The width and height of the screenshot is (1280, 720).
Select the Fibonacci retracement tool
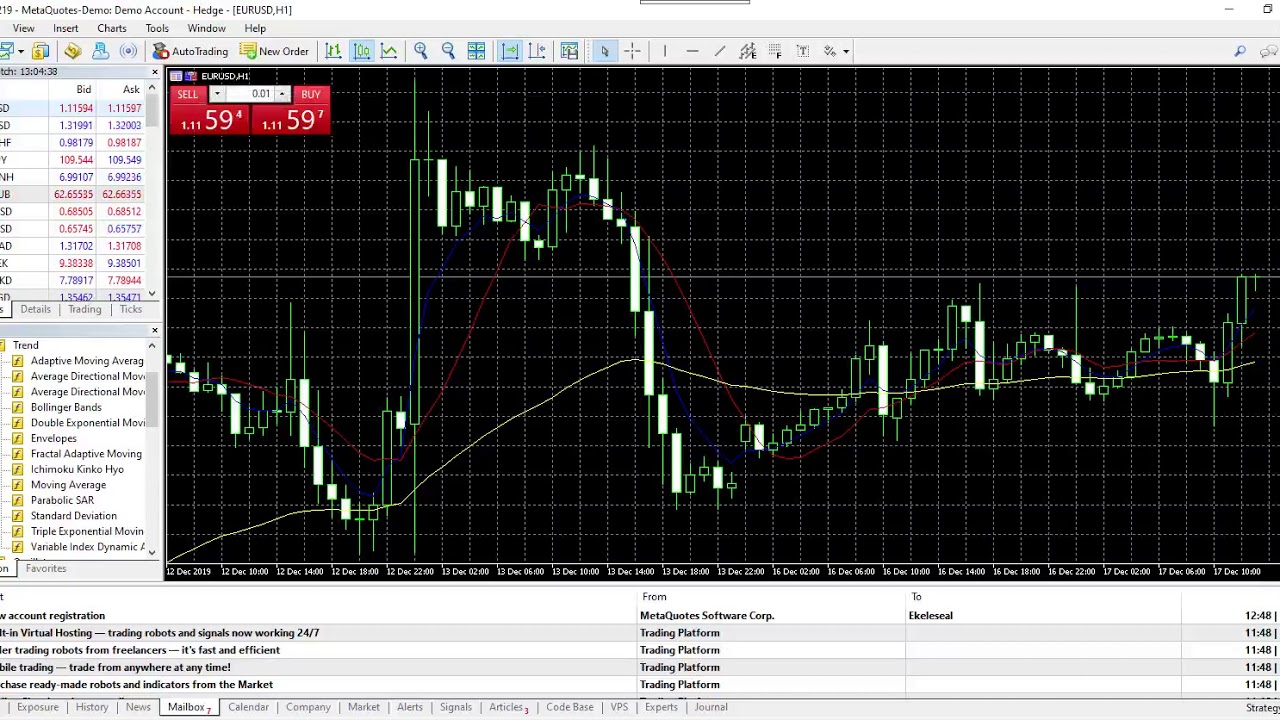[775, 51]
